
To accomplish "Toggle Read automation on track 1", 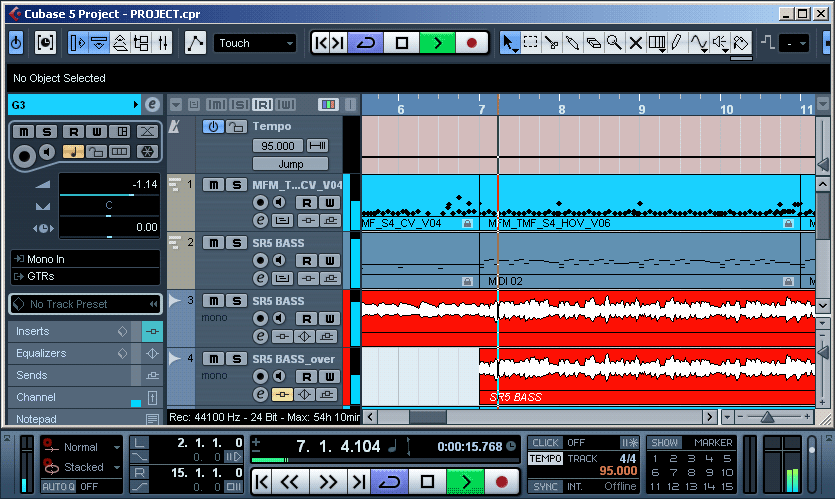I will 307,203.
